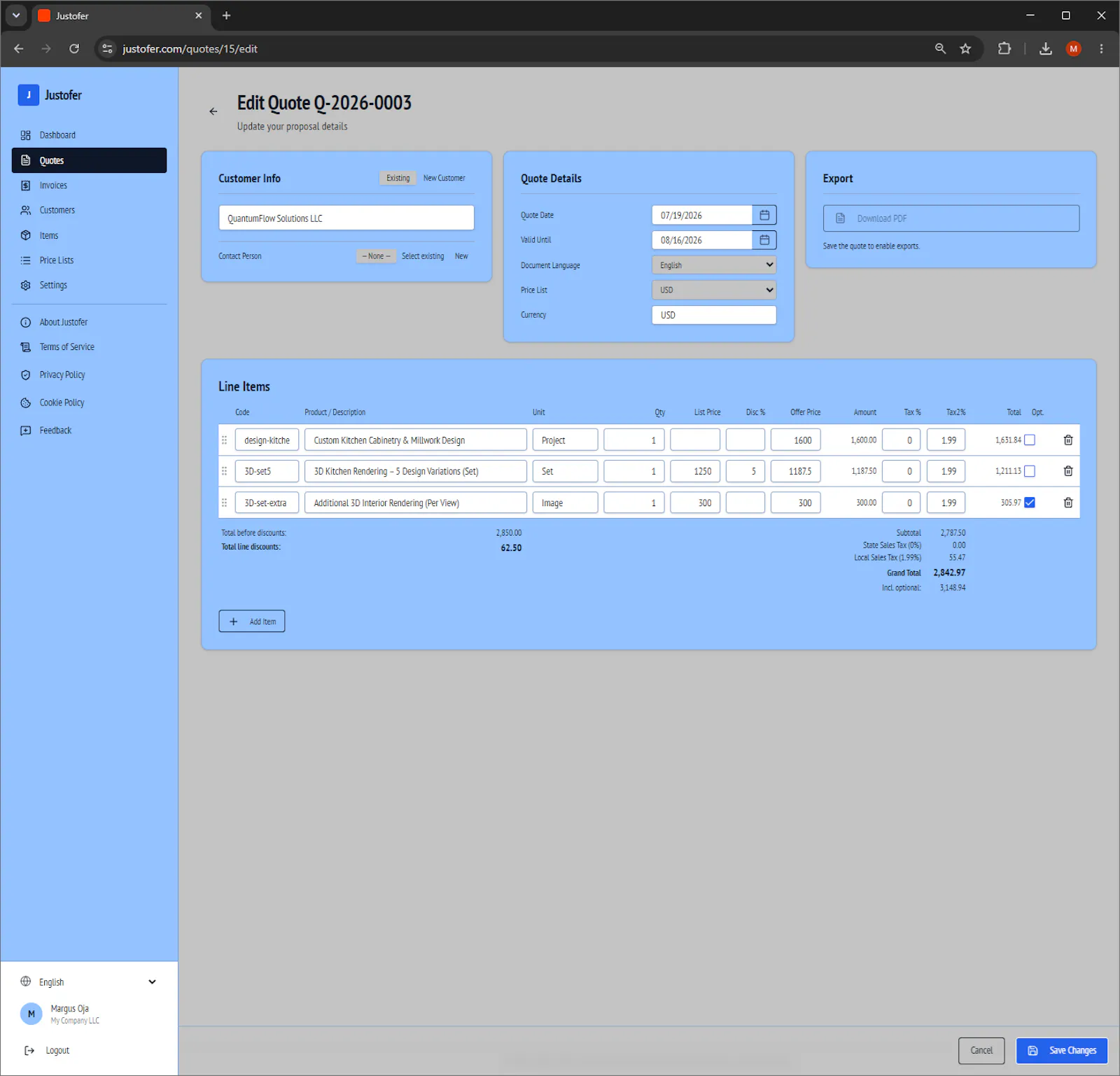Go to Customers in the sidebar
The height and width of the screenshot is (1076, 1120).
tap(89, 210)
